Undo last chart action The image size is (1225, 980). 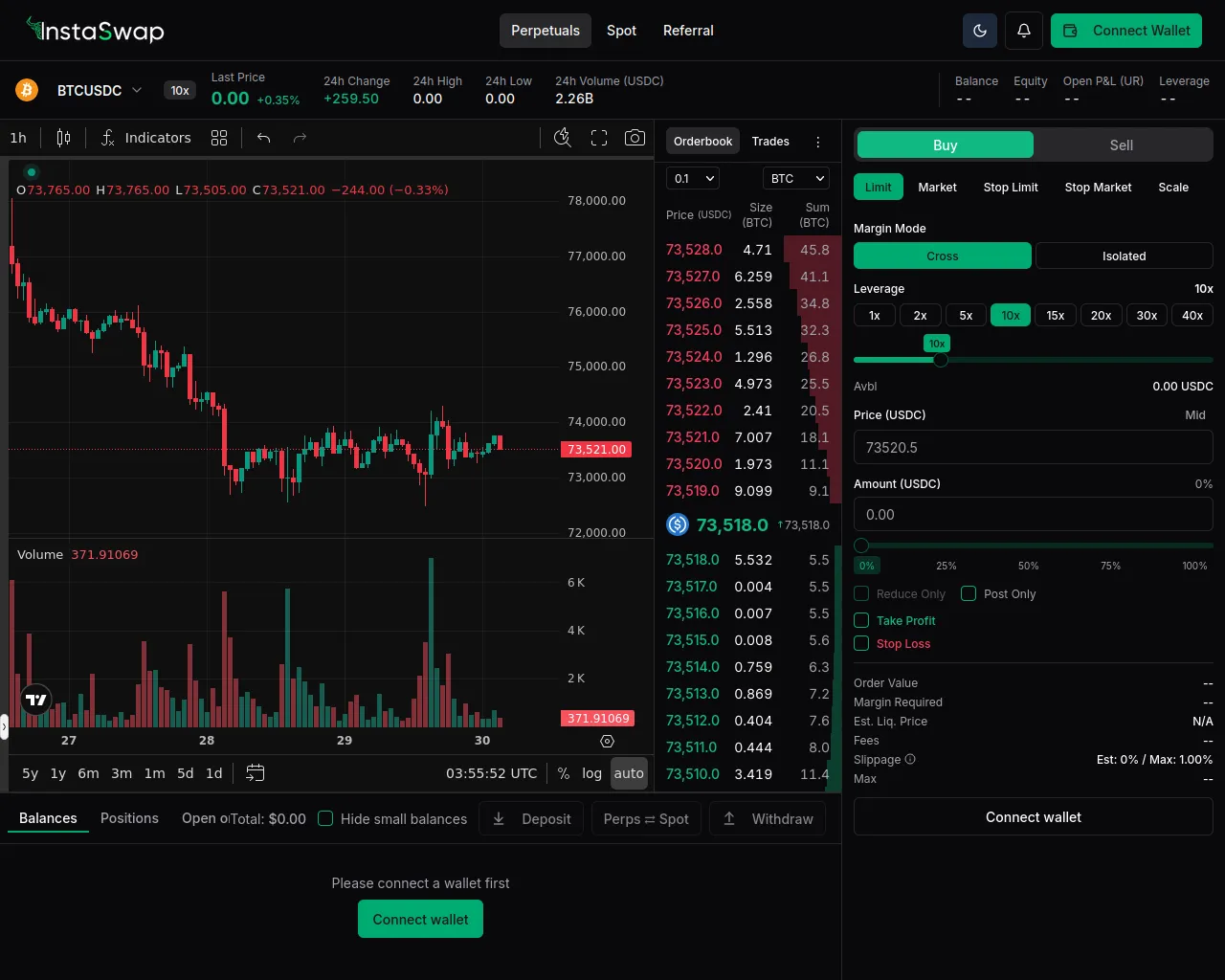coord(264,138)
